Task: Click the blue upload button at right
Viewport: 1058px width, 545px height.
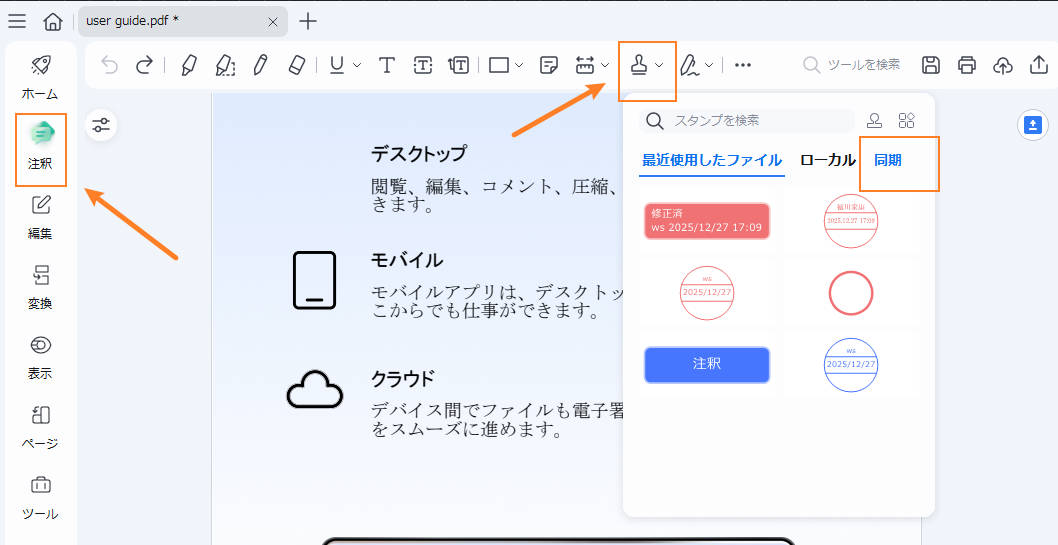Action: 1033,125
